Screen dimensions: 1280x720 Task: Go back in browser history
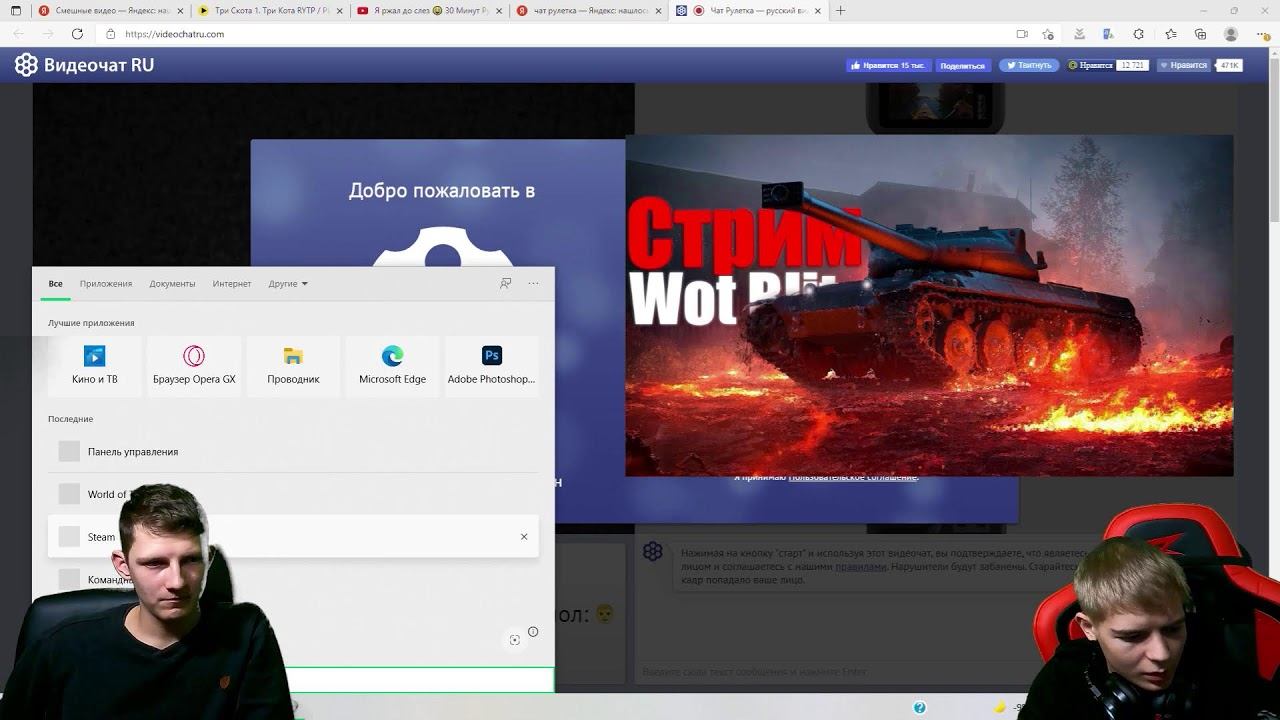pos(19,34)
